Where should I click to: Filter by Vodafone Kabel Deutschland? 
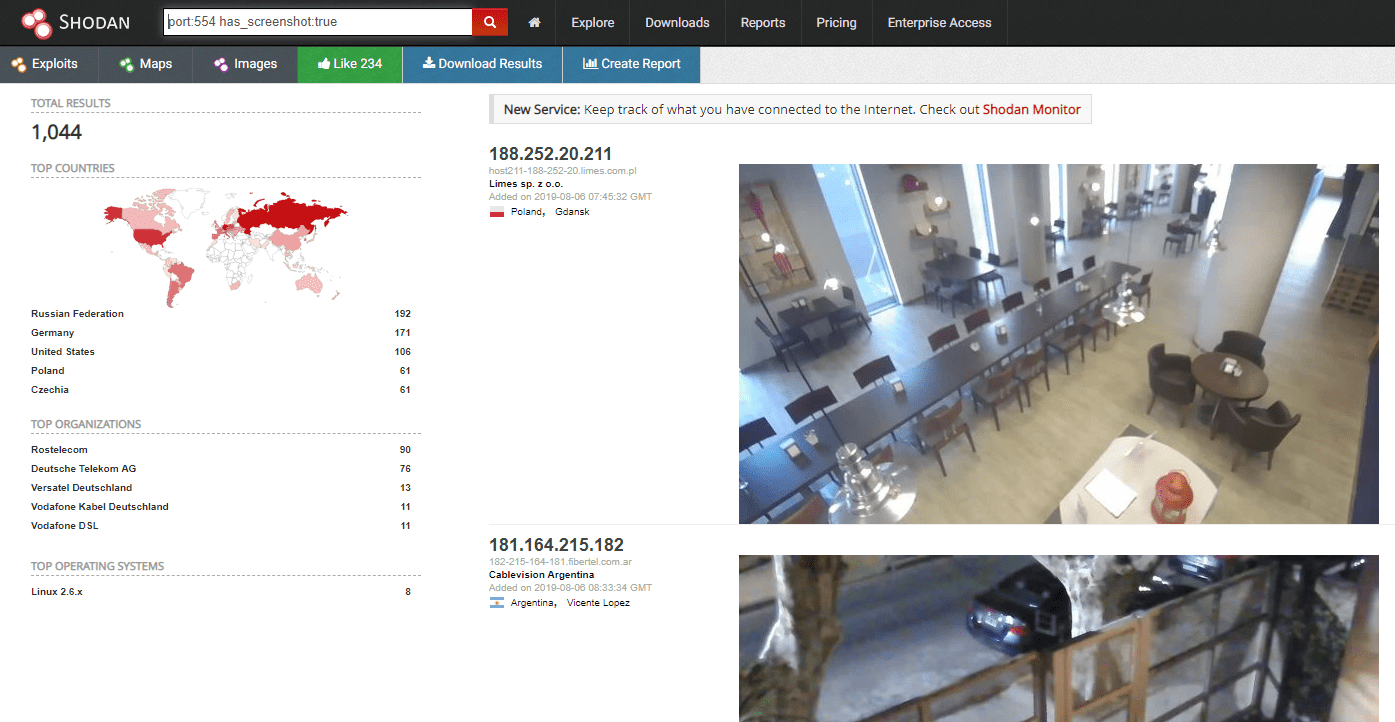click(100, 507)
